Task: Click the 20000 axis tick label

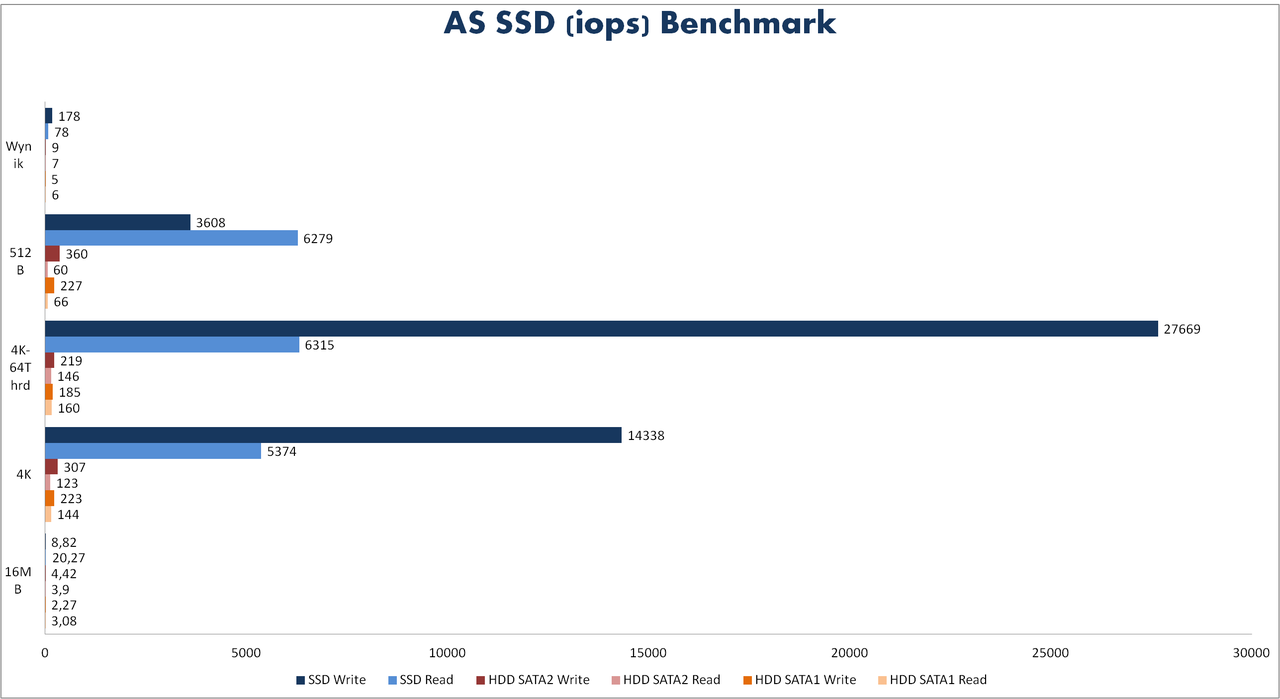Action: pos(850,652)
